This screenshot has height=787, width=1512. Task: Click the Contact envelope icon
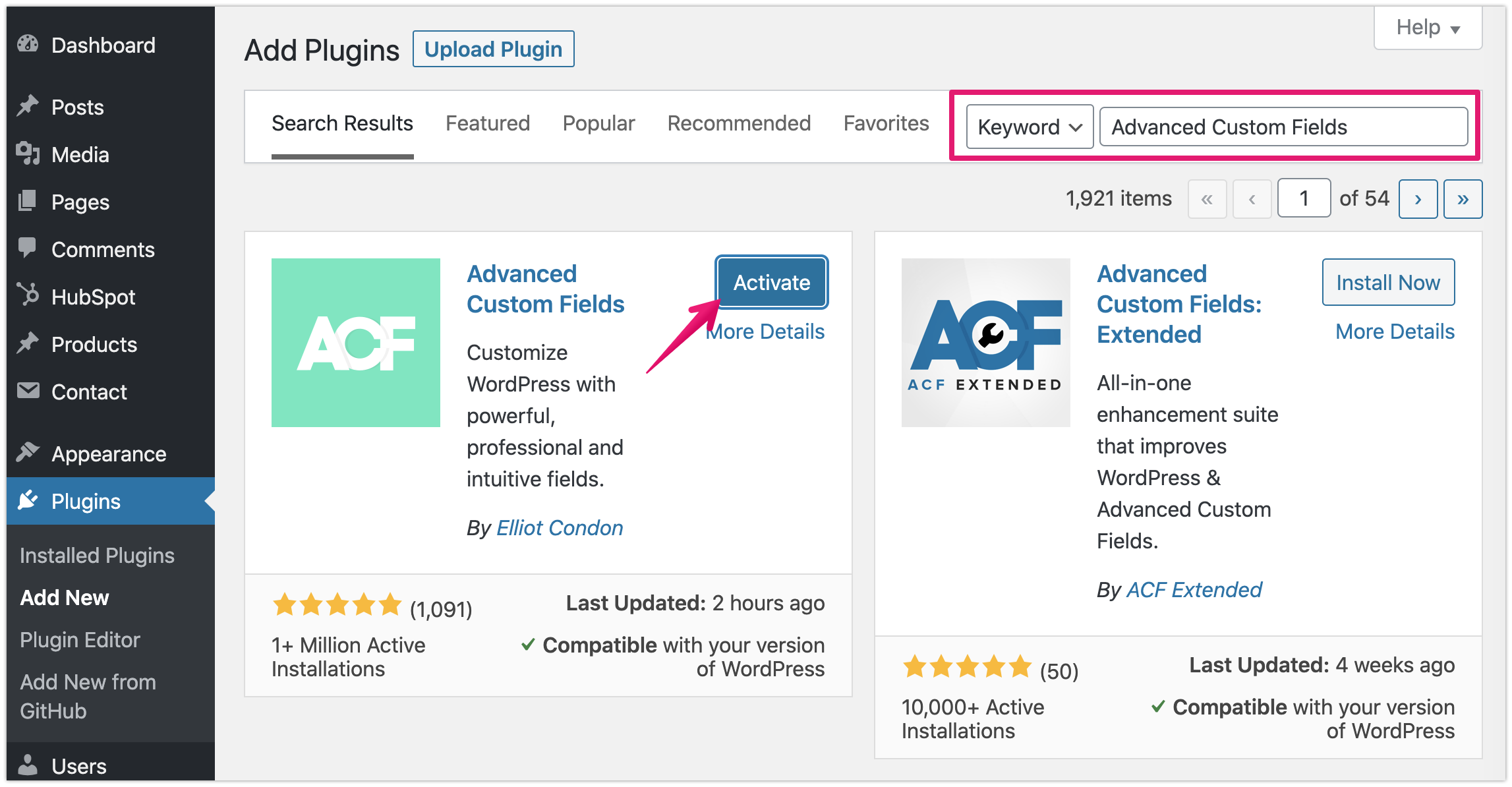28,391
